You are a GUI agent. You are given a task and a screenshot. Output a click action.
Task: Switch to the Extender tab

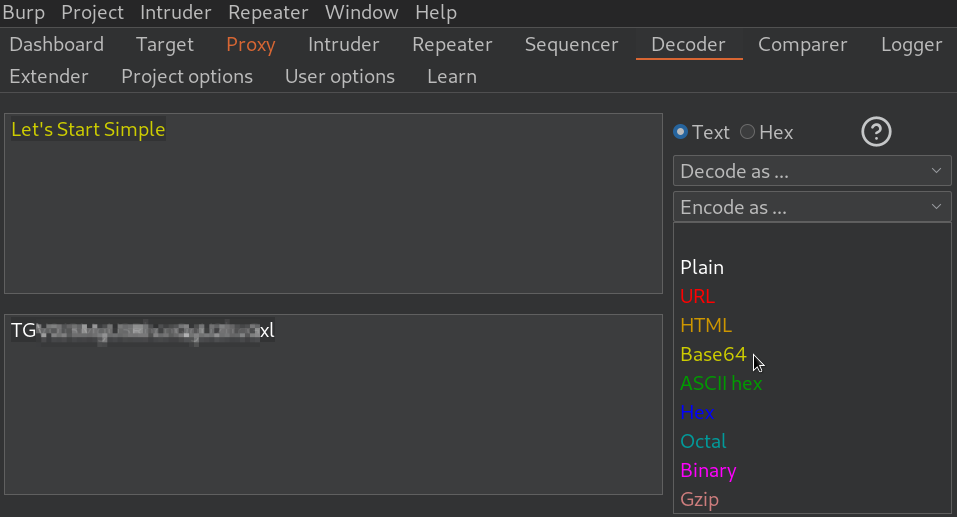pos(49,76)
